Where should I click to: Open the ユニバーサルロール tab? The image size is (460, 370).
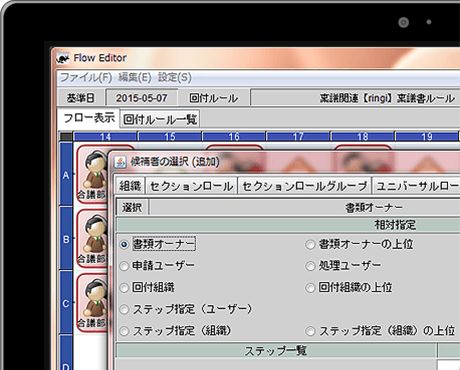[416, 186]
